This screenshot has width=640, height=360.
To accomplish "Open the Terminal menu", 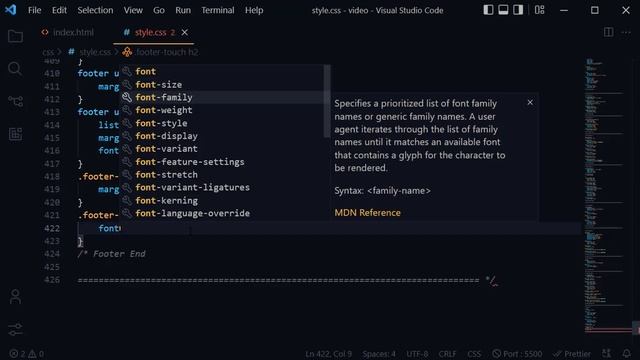I will (218, 10).
